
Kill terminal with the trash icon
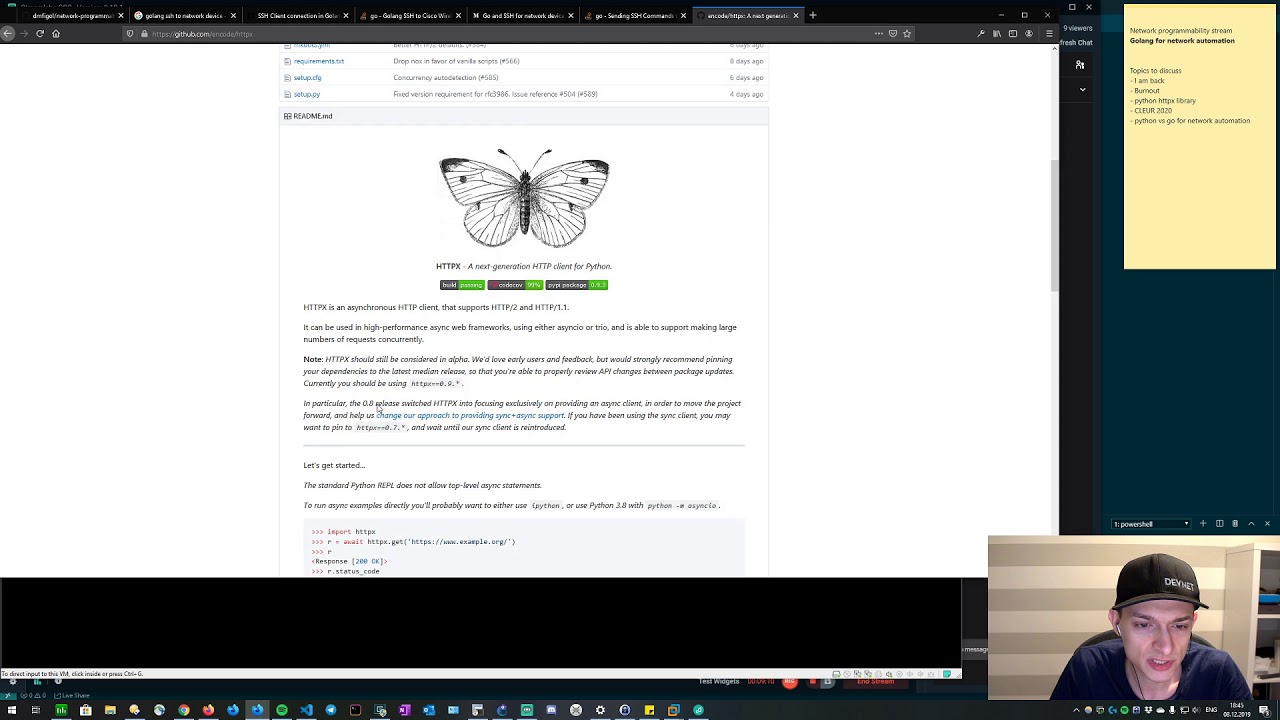[1235, 524]
